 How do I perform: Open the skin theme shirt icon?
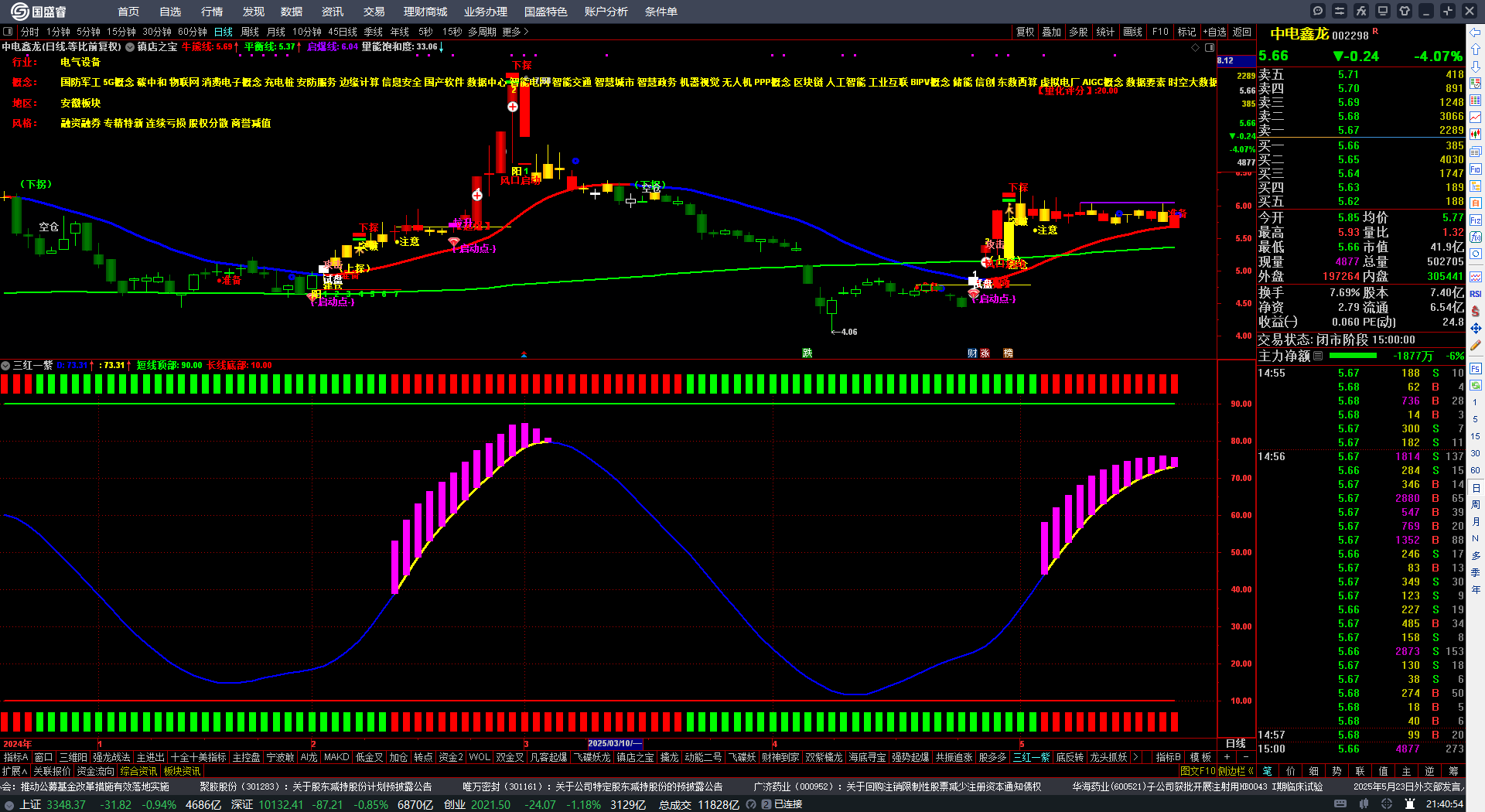point(1405,11)
